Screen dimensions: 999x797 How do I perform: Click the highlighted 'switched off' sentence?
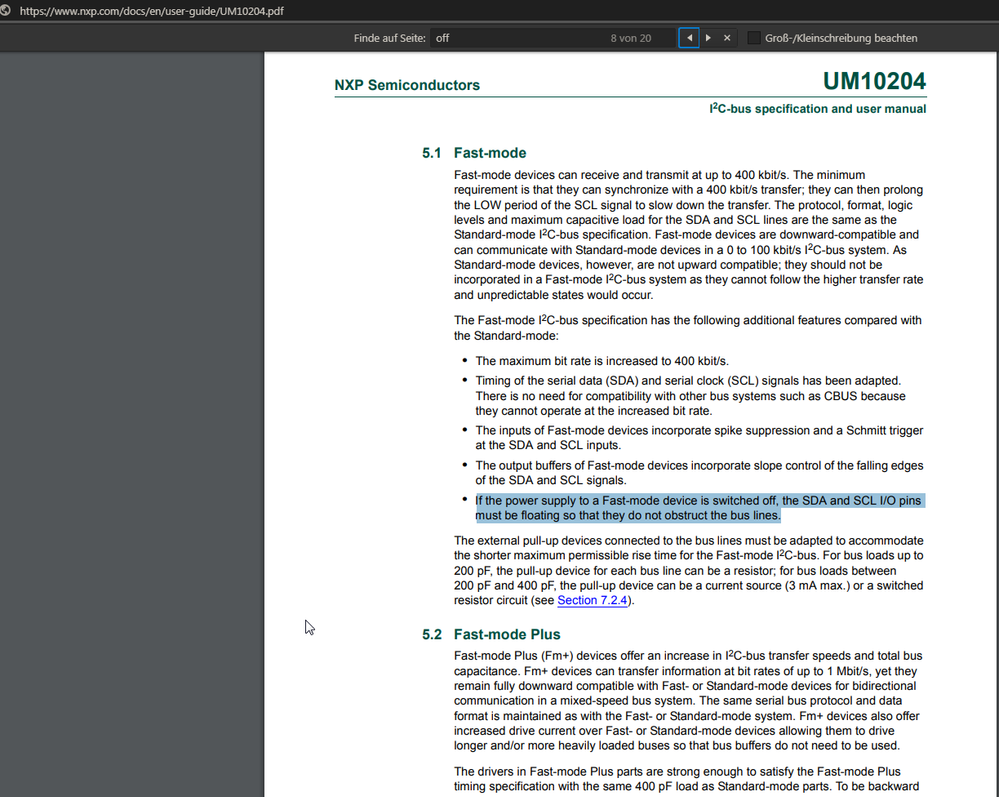point(698,508)
